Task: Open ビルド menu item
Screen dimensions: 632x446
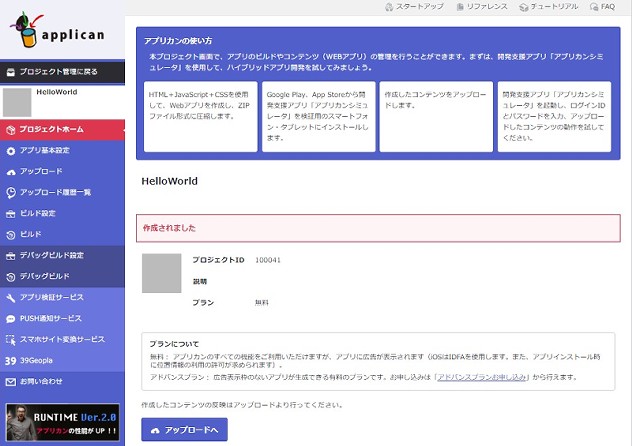Action: pos(62,234)
